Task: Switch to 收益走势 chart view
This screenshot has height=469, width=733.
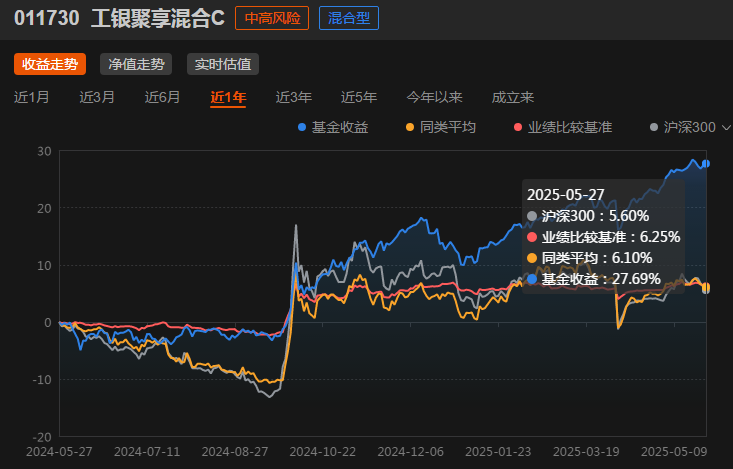Action: coord(50,64)
